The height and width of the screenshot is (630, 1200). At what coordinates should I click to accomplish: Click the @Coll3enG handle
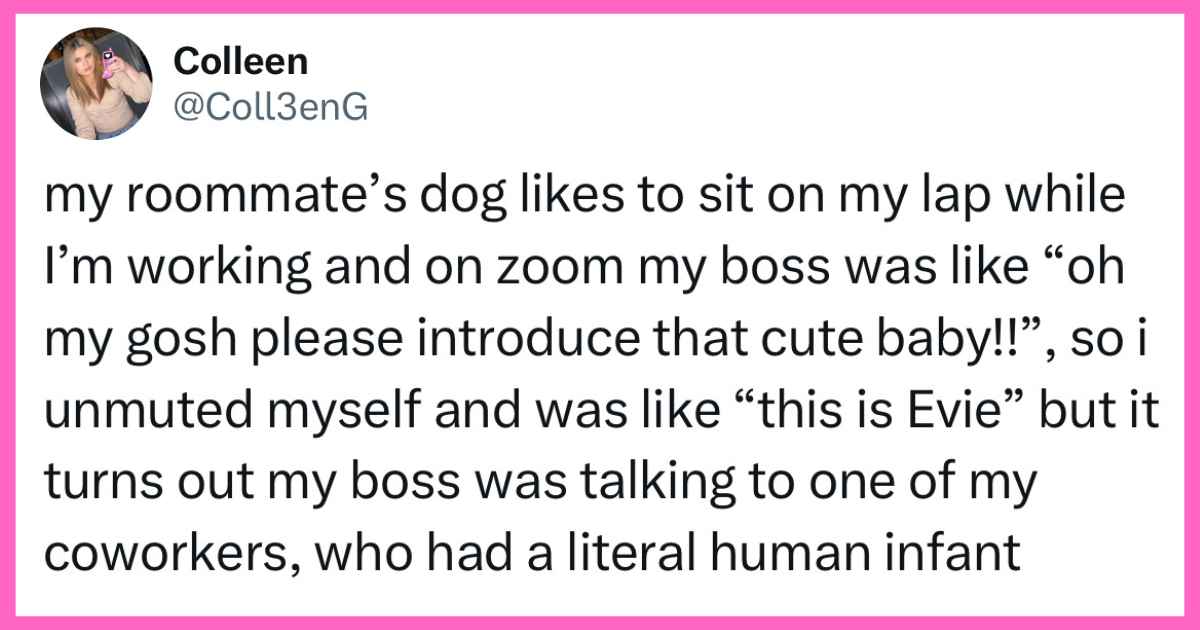[x=271, y=108]
